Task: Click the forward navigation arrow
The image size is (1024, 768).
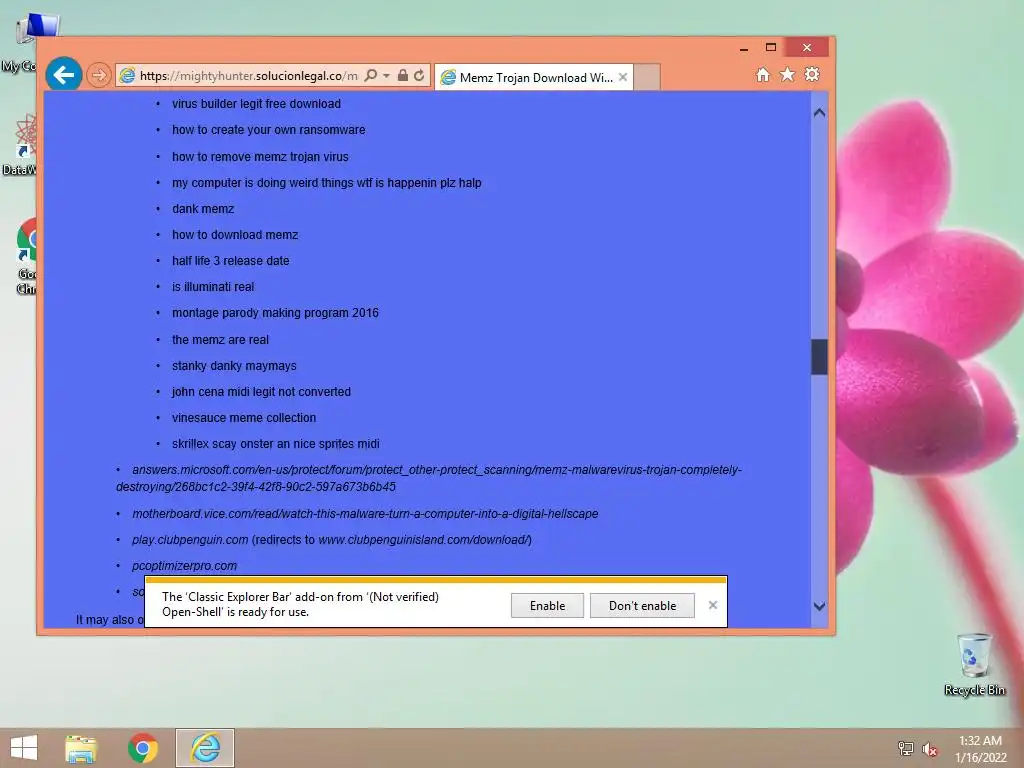Action: point(99,75)
